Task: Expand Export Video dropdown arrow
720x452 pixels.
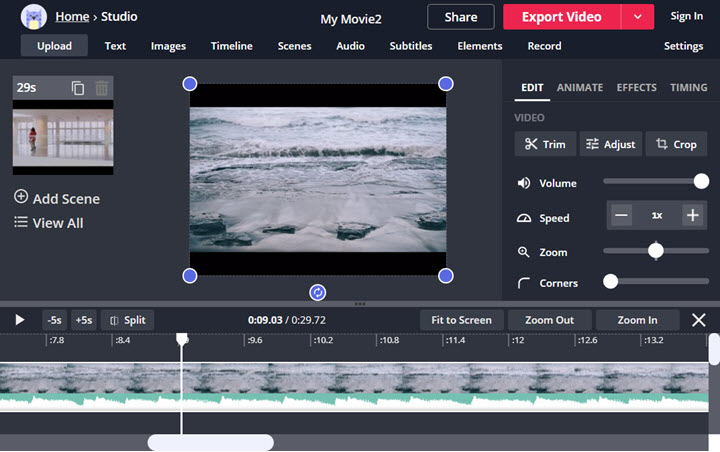Action: 637,17
